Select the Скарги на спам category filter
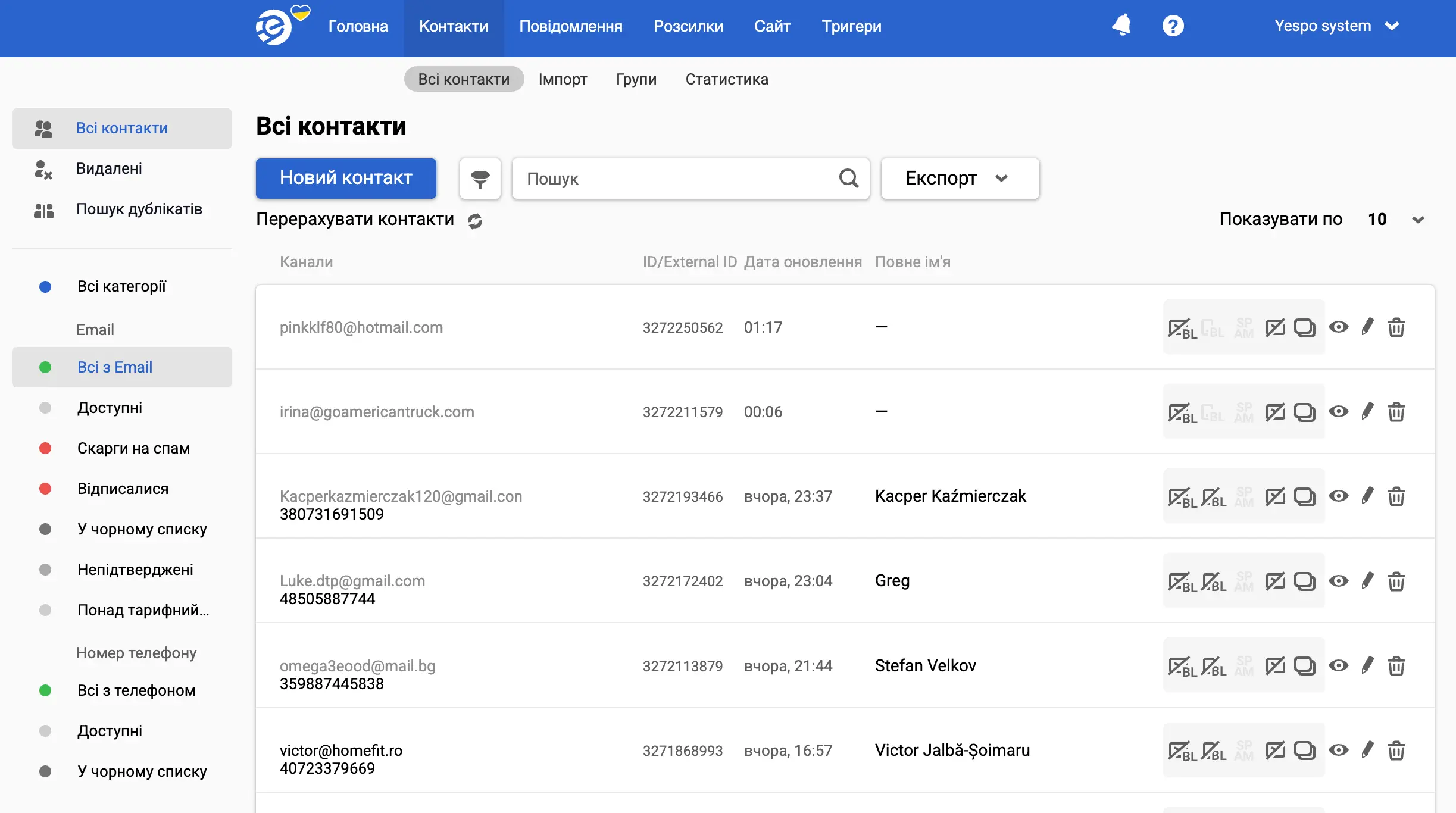Screen dimensions: 1456x813 click(133, 448)
